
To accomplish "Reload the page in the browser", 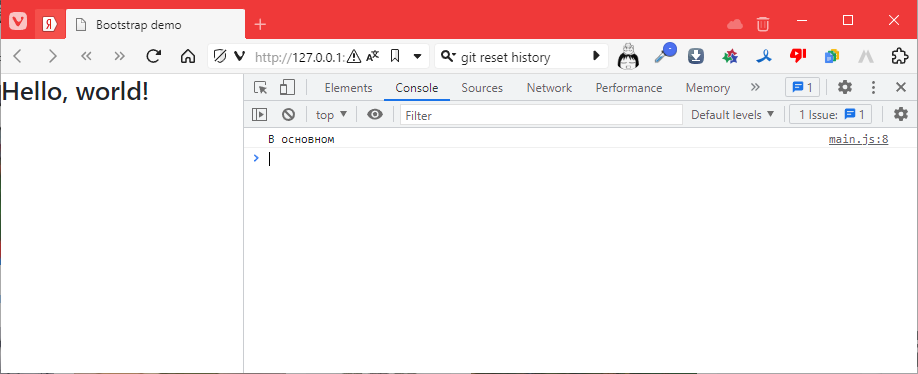I will [x=153, y=56].
